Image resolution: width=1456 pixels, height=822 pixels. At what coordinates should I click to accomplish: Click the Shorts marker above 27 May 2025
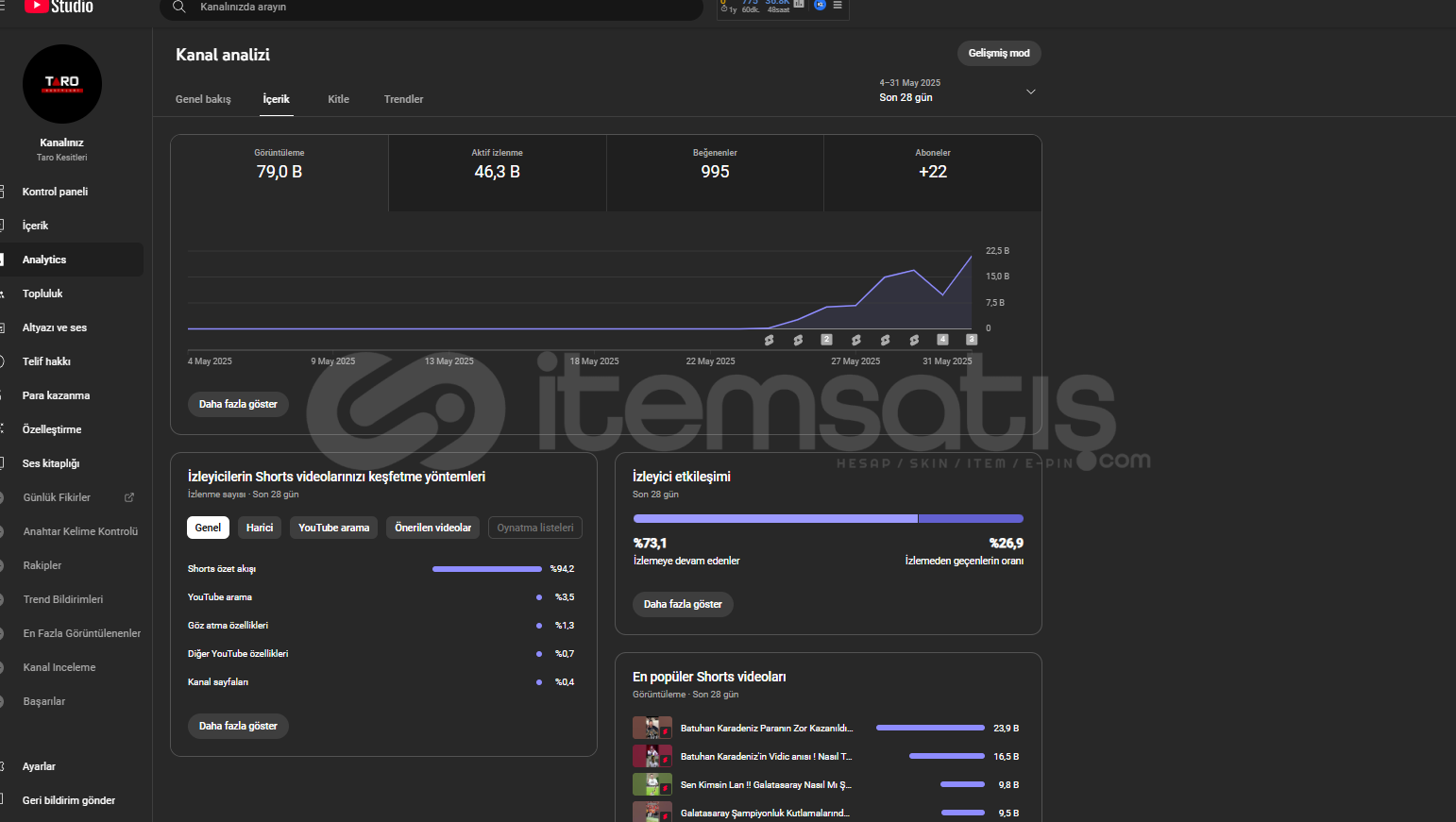855,340
